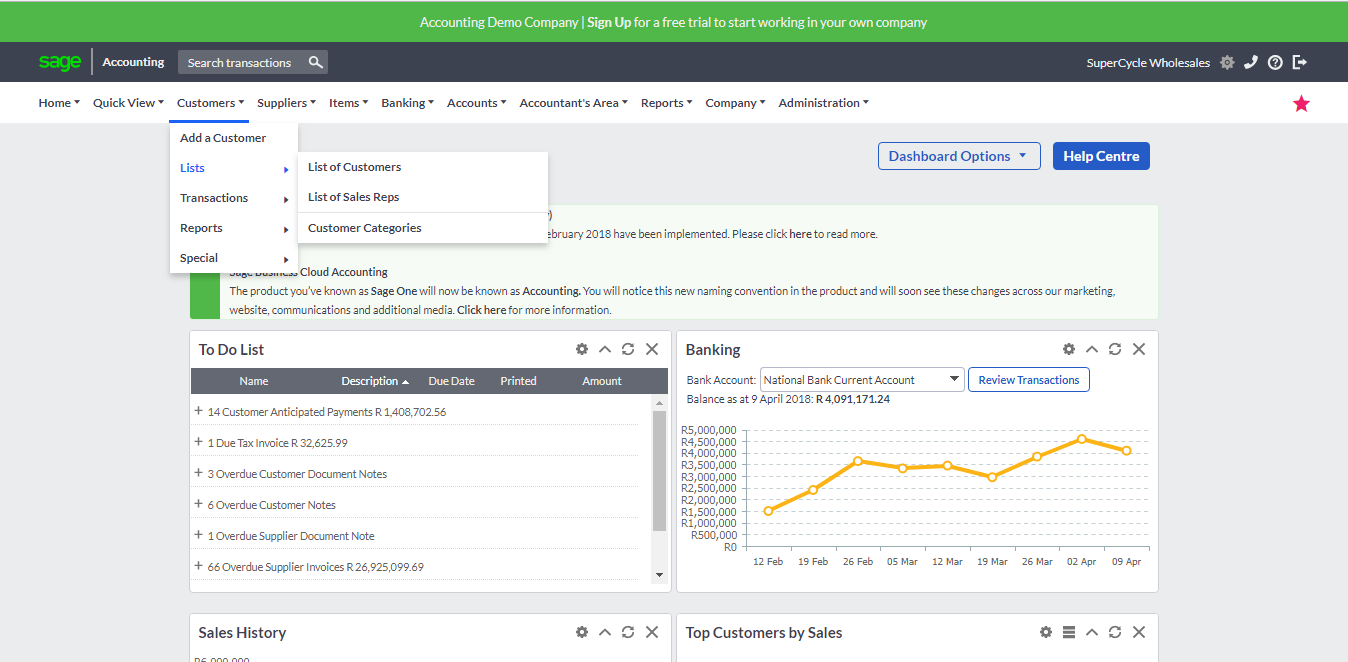Open the help question mark icon

point(1275,62)
